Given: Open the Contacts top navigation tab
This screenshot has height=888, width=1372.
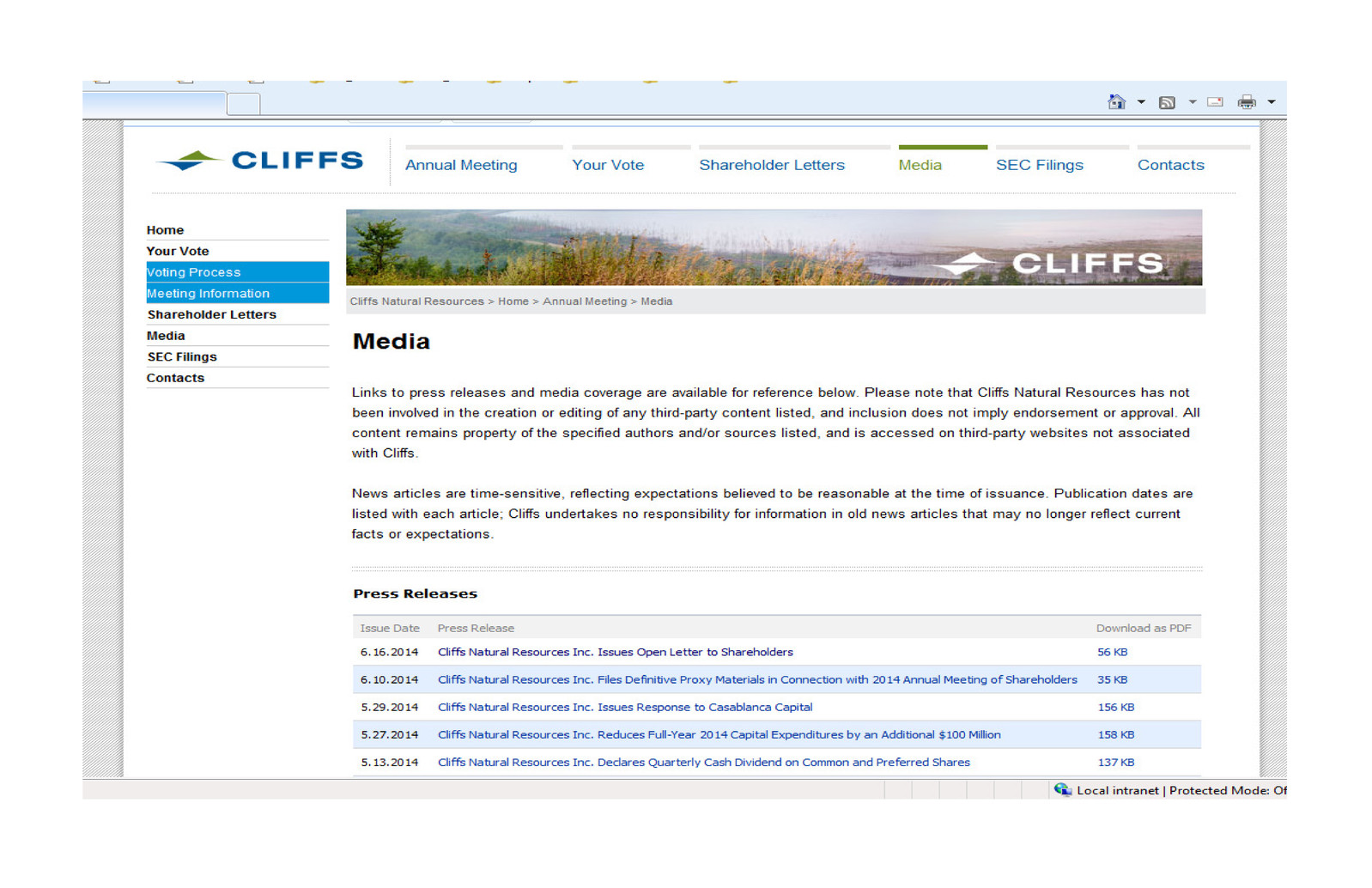Looking at the screenshot, I should click(1171, 165).
